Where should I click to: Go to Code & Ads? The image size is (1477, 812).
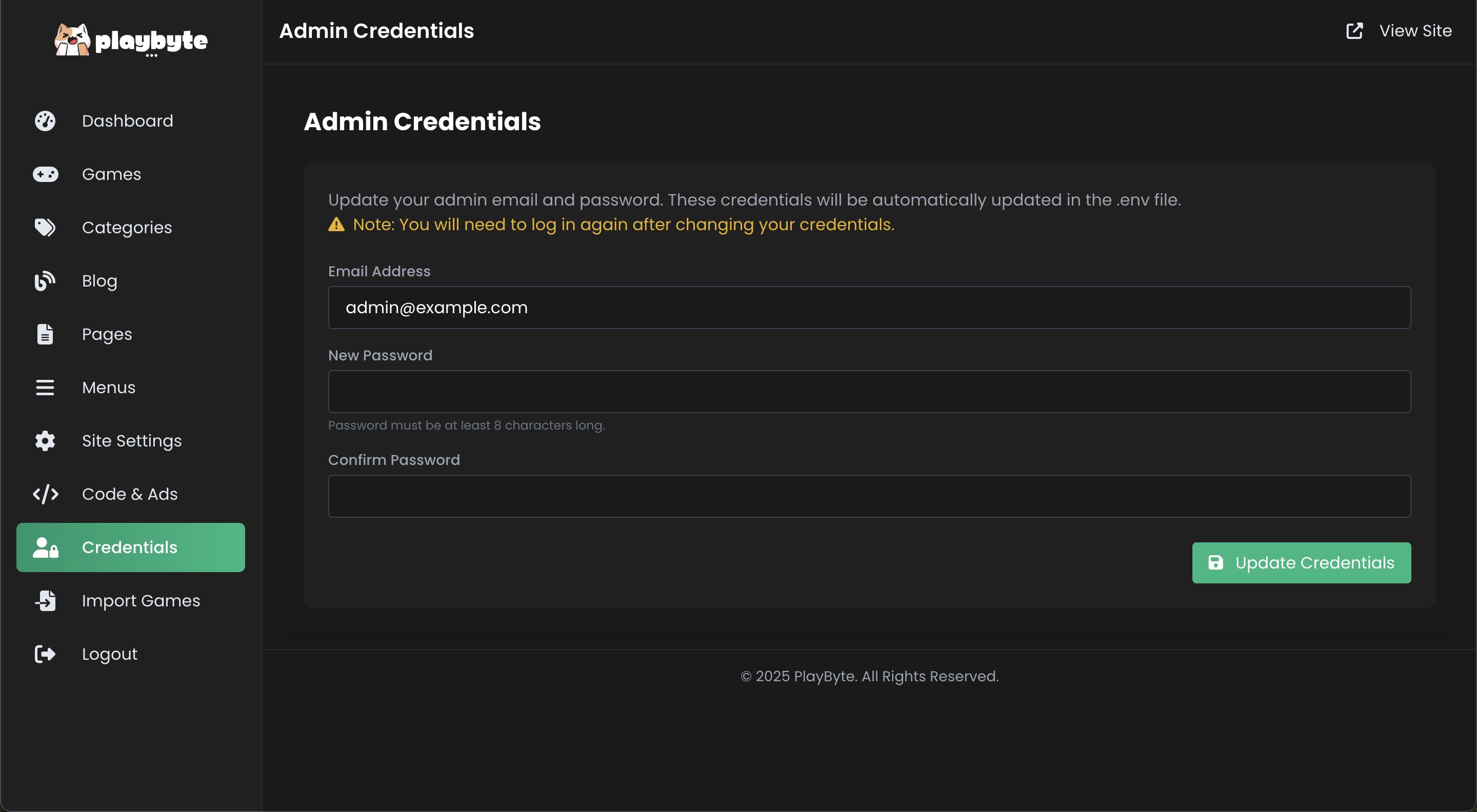click(x=131, y=494)
